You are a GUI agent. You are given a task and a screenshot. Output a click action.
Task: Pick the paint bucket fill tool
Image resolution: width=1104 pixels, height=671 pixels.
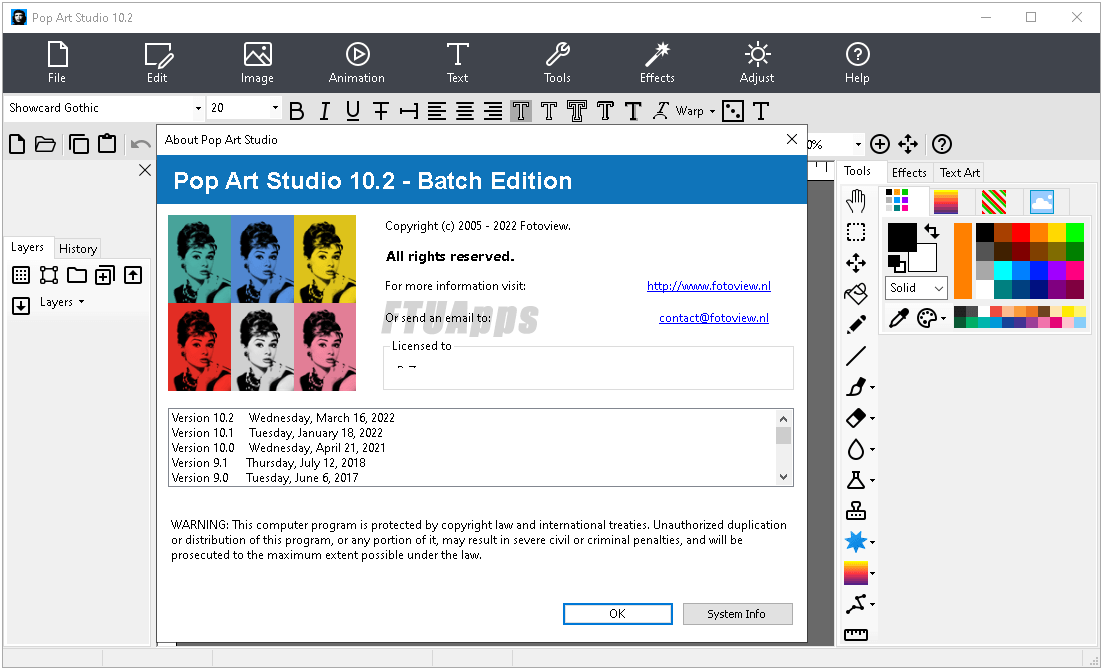point(855,294)
